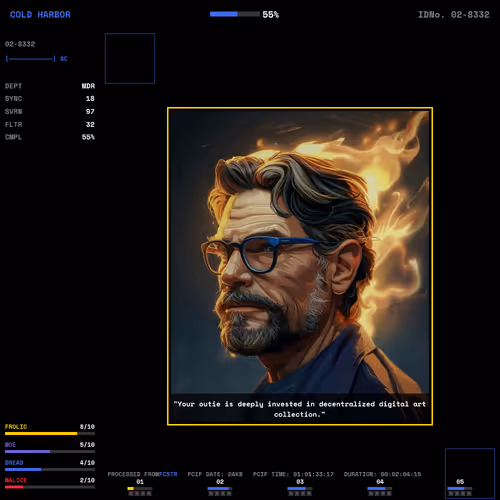Click the COLD HARBOR file title

point(40,15)
